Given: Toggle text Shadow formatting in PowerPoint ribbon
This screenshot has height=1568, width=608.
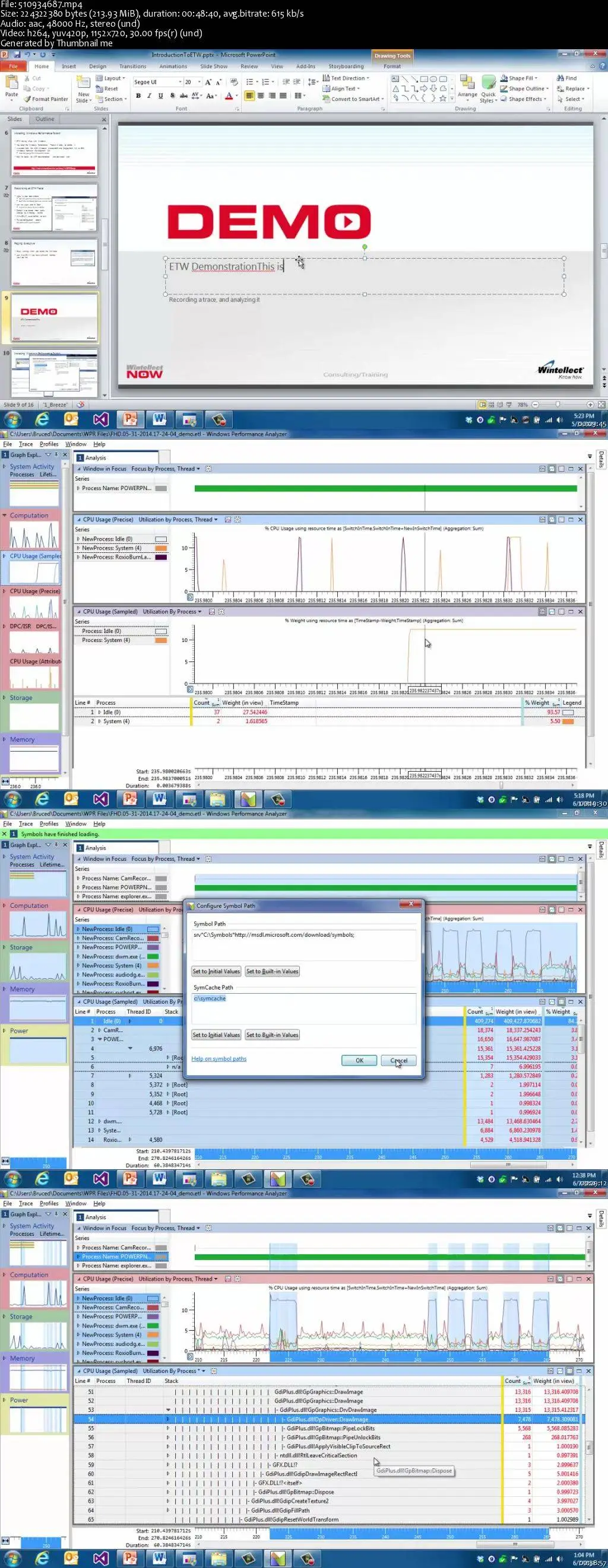Looking at the screenshot, I should [x=172, y=96].
